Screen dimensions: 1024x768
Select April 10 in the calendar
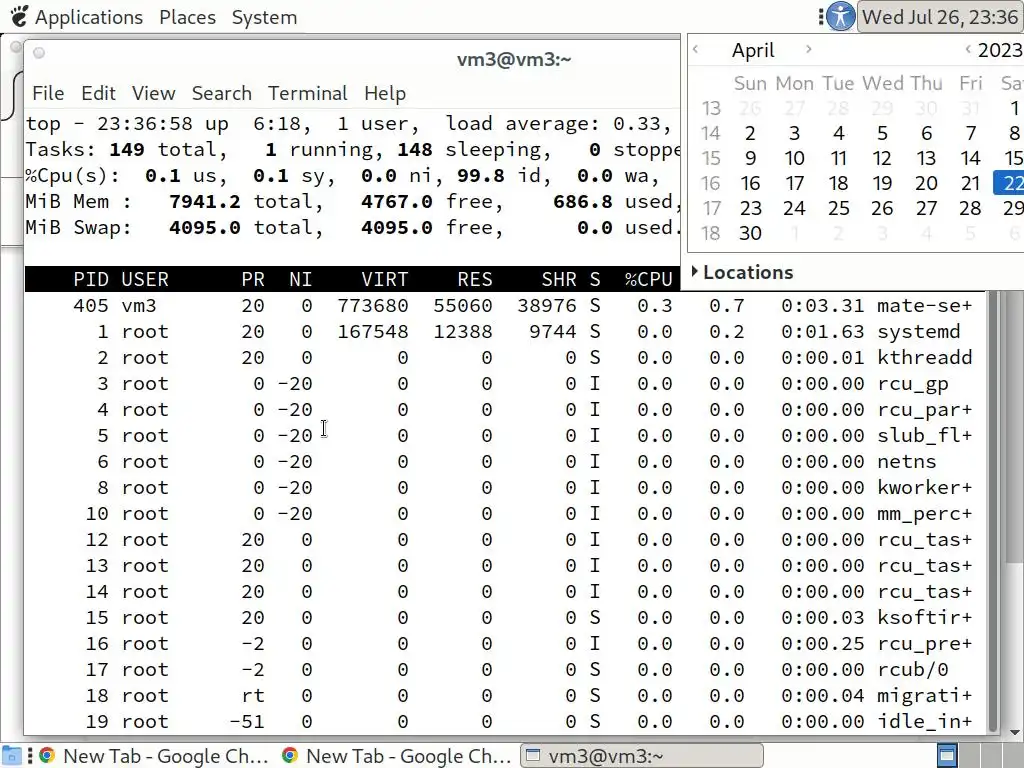click(794, 159)
